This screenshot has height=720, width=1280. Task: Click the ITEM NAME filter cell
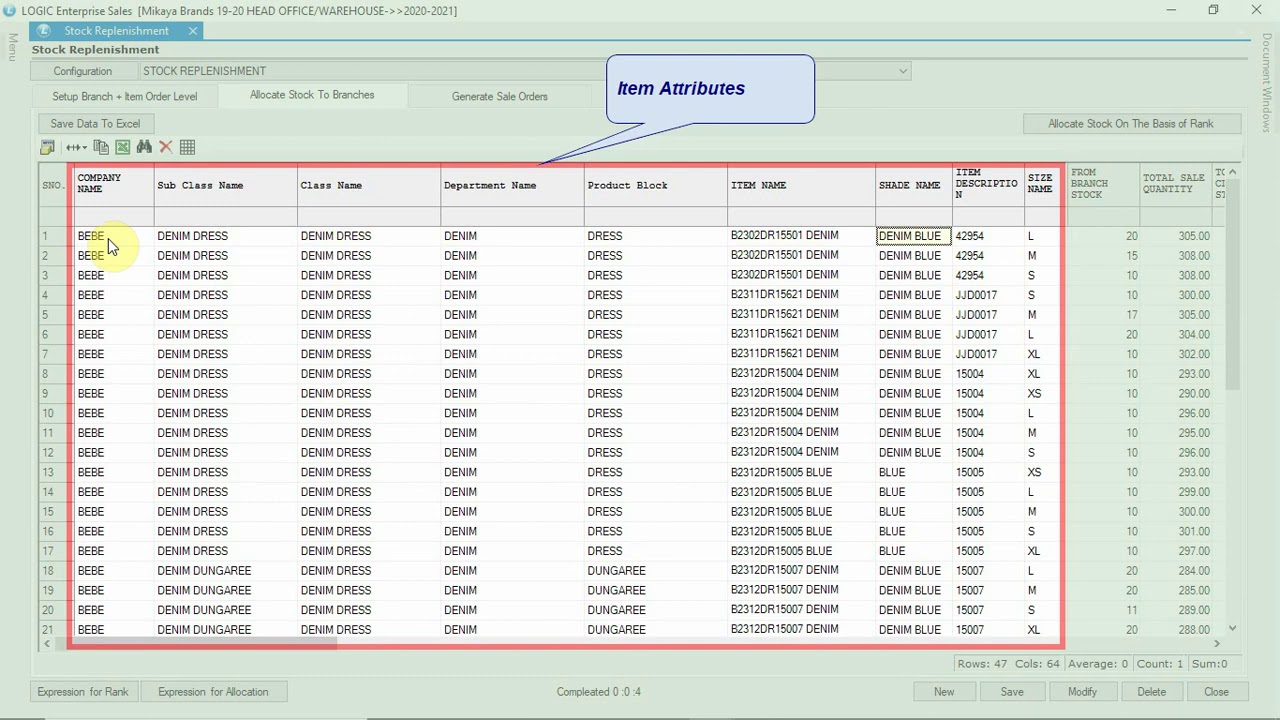coord(801,217)
